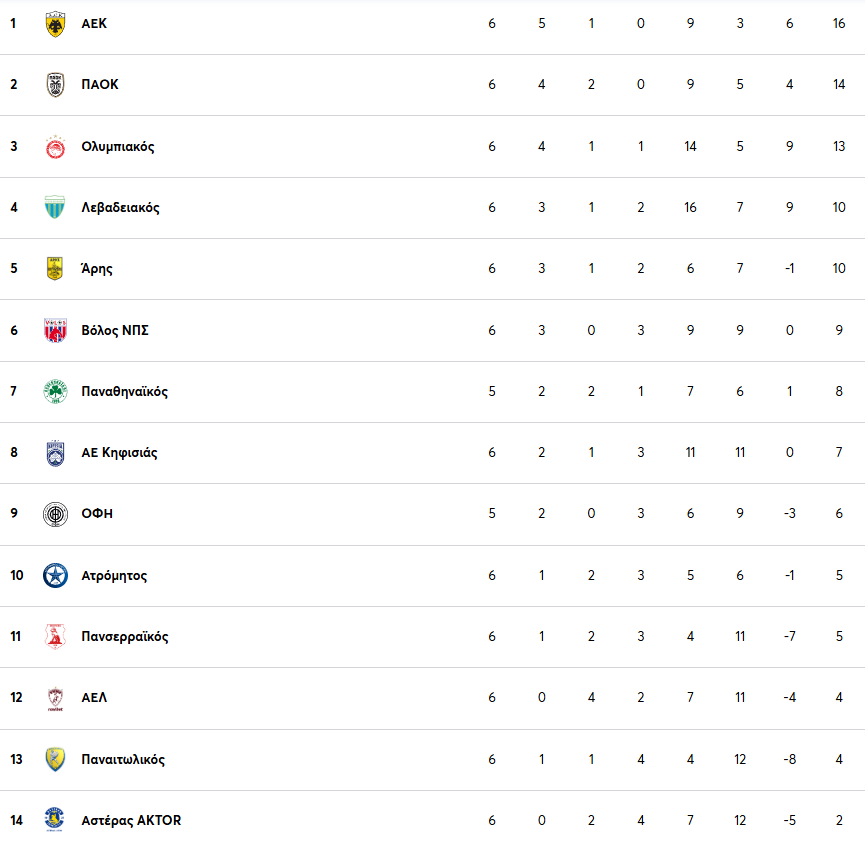Click the Άρης yellow crest icon
The image size is (865, 848).
[x=55, y=269]
